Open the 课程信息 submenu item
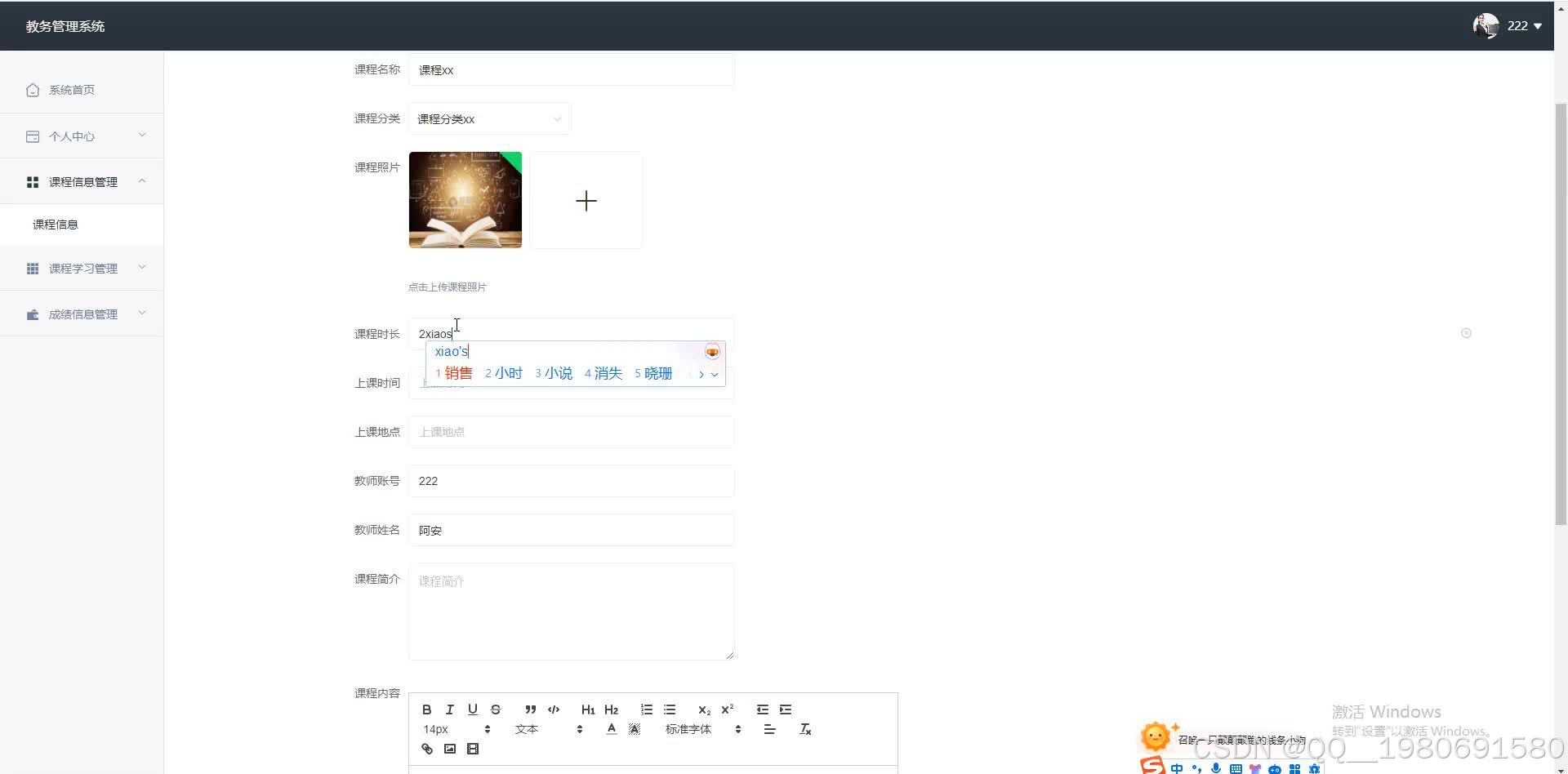1568x774 pixels. (82, 225)
